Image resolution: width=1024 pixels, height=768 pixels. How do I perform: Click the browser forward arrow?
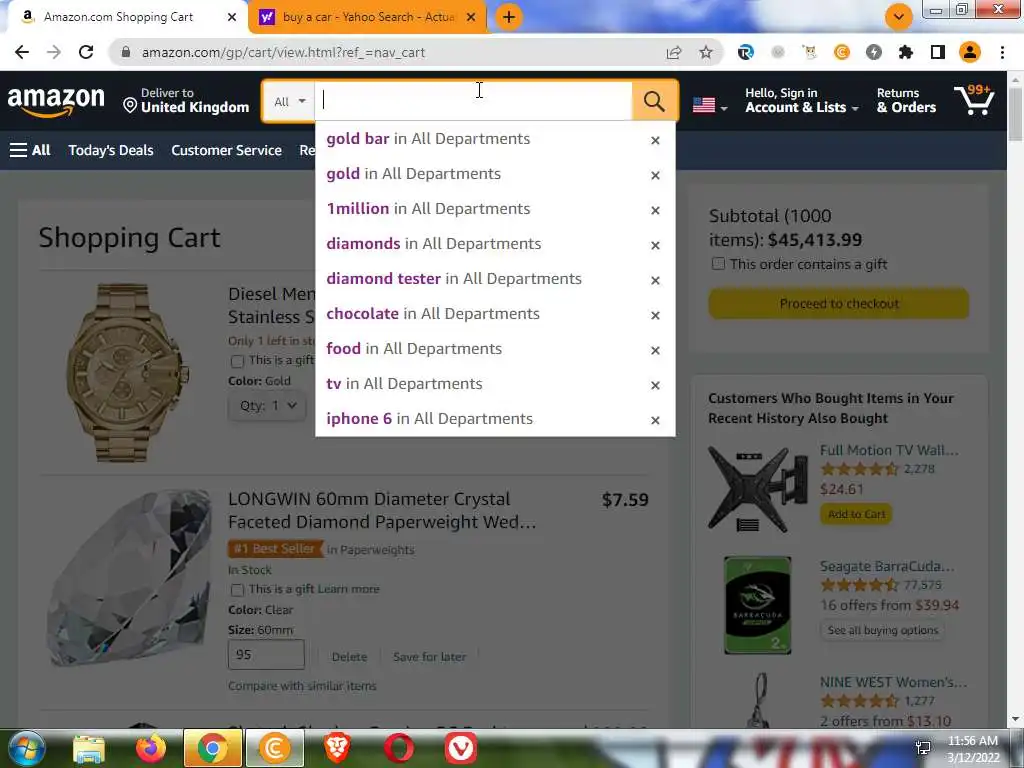(x=54, y=52)
